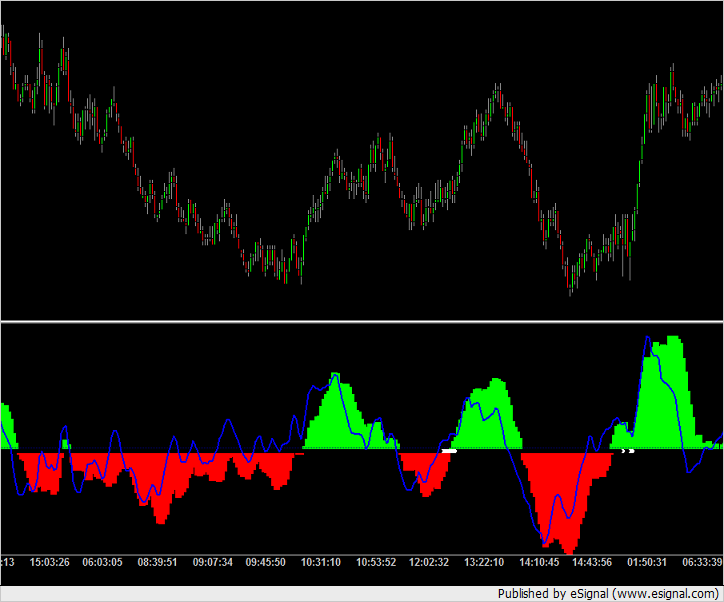
Task: Click the 06:33:39 time axis label
Action: coord(702,562)
